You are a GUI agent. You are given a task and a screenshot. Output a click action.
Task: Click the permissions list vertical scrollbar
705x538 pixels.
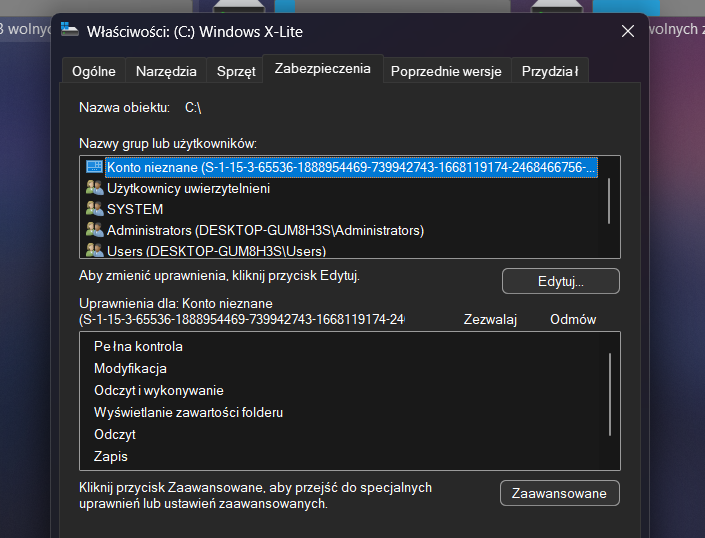(x=609, y=395)
